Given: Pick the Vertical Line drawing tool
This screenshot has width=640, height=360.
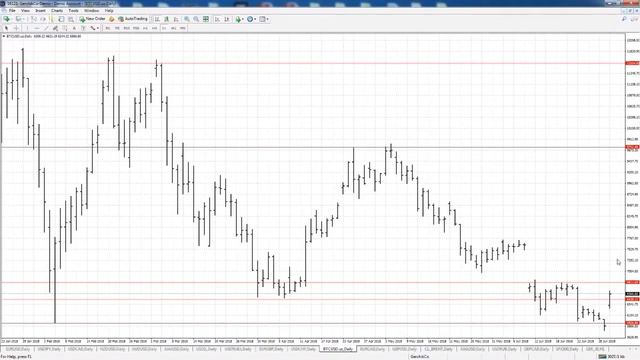Looking at the screenshot, I should click(x=27, y=28).
